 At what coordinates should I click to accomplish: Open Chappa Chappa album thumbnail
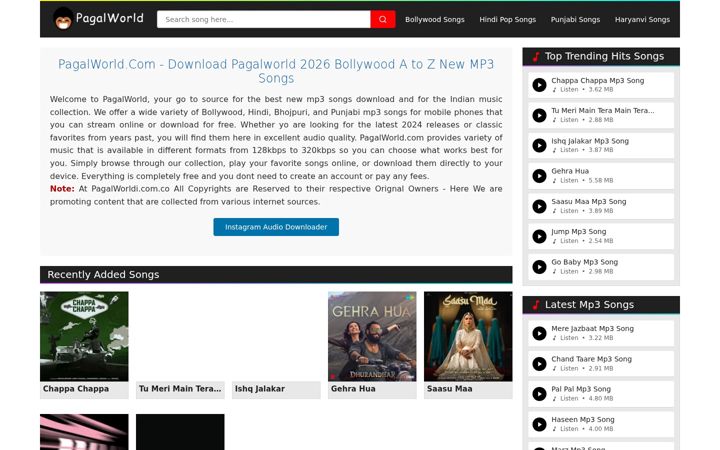[84, 336]
